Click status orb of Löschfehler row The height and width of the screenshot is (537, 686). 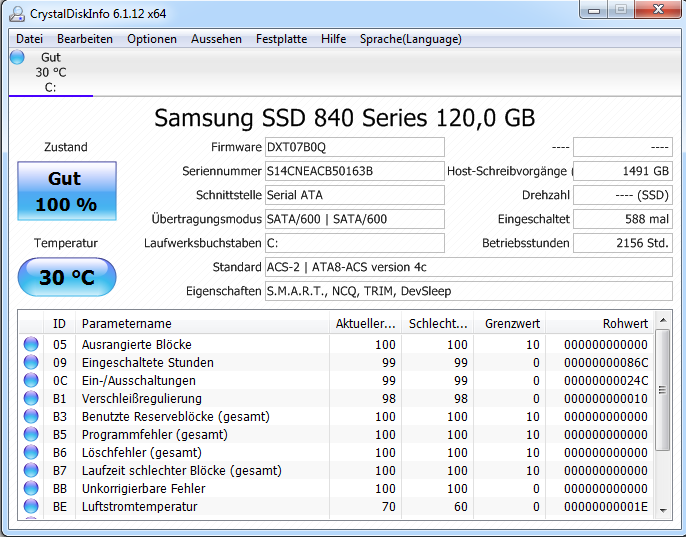click(31, 452)
